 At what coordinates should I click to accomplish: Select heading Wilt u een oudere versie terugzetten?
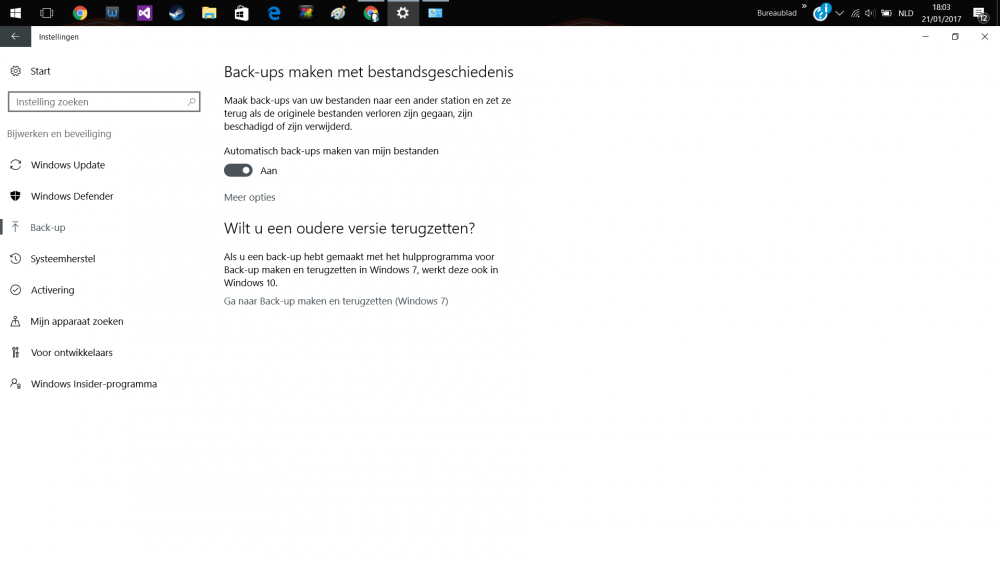coord(349,228)
